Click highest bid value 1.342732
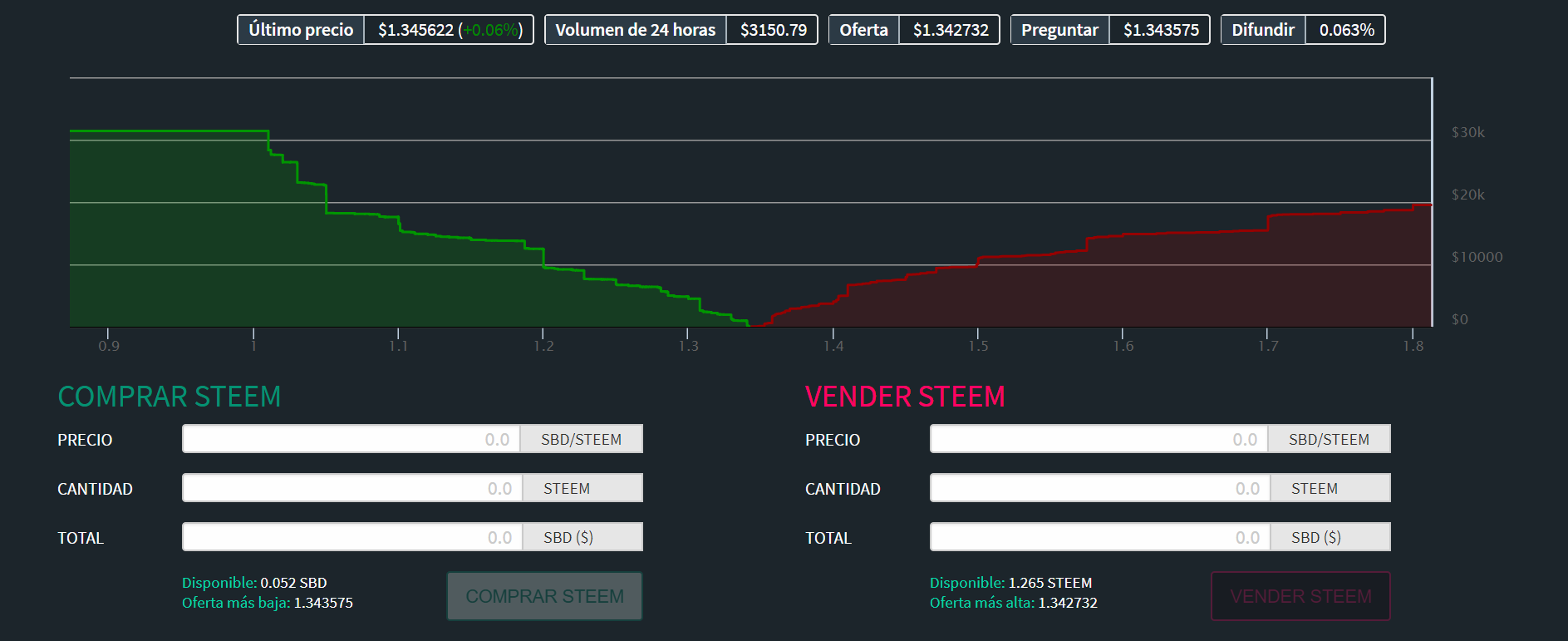This screenshot has width=1568, height=641. 1068,603
